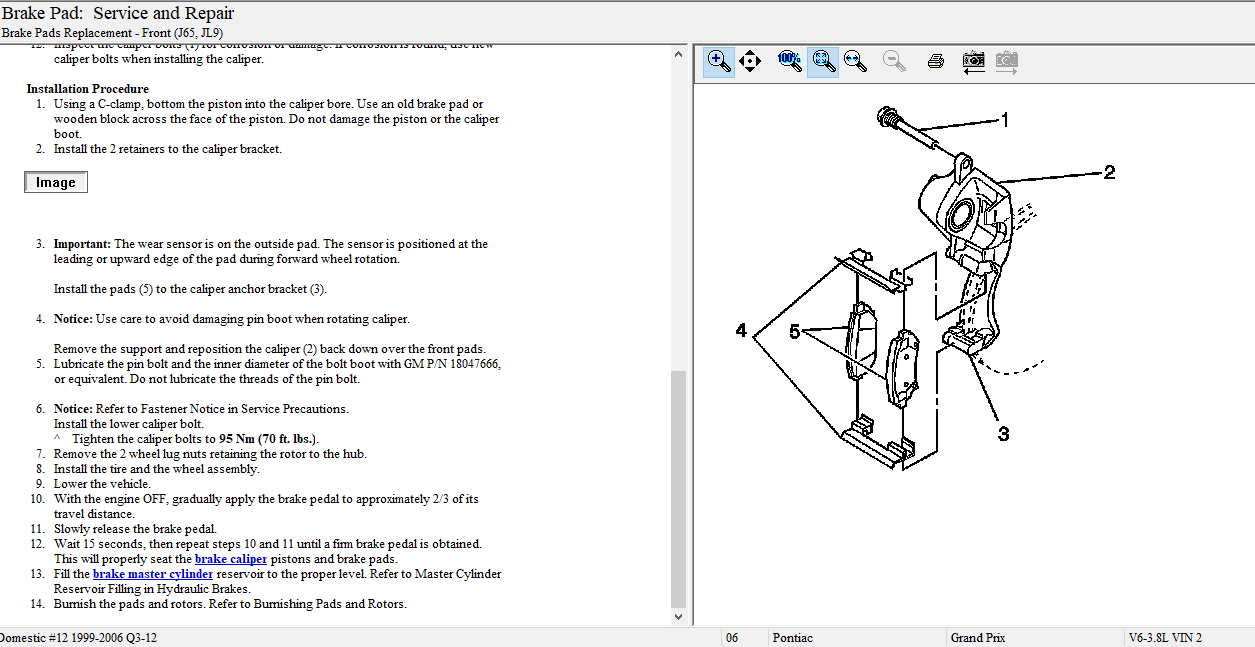The height and width of the screenshot is (647, 1255).
Task: Open the brake master cylinder link
Action: click(x=153, y=574)
